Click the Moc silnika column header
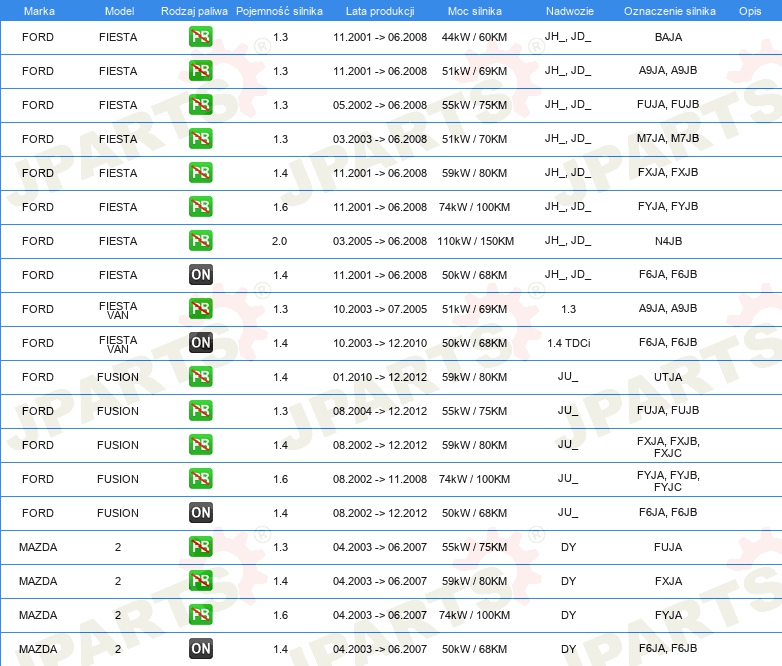 click(x=474, y=11)
